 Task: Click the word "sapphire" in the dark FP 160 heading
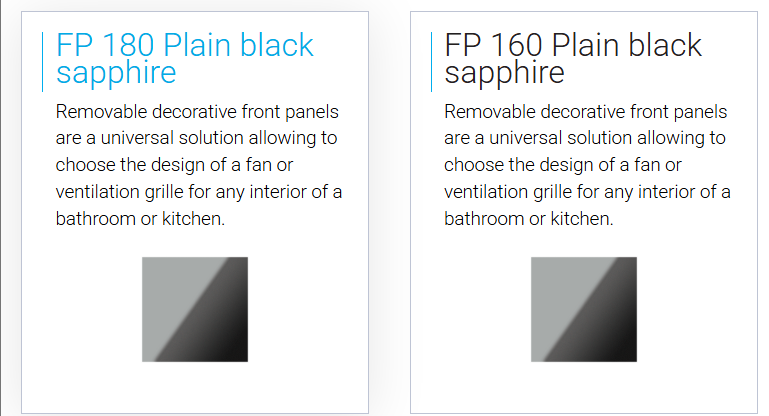pos(504,74)
